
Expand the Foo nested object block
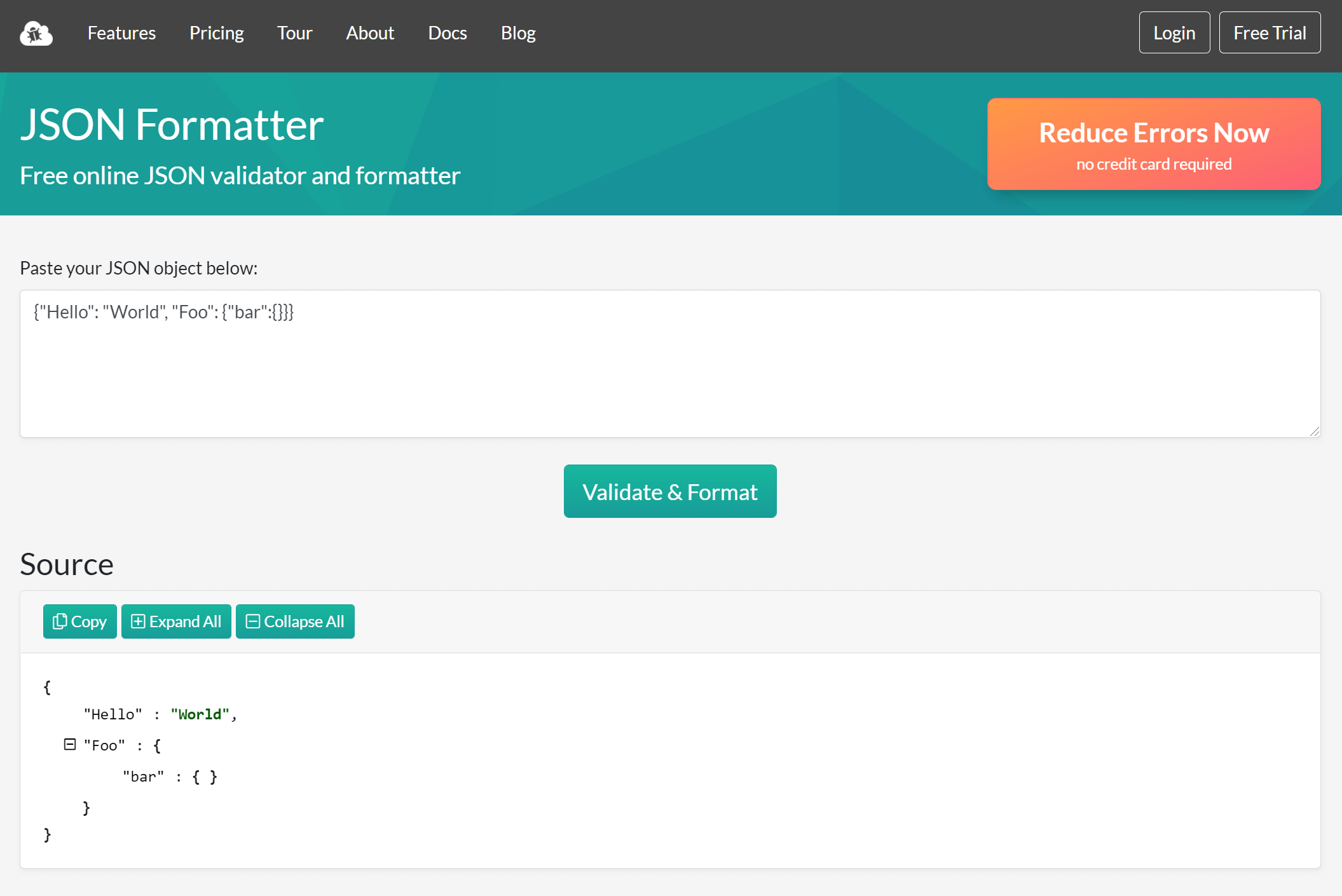(x=68, y=745)
